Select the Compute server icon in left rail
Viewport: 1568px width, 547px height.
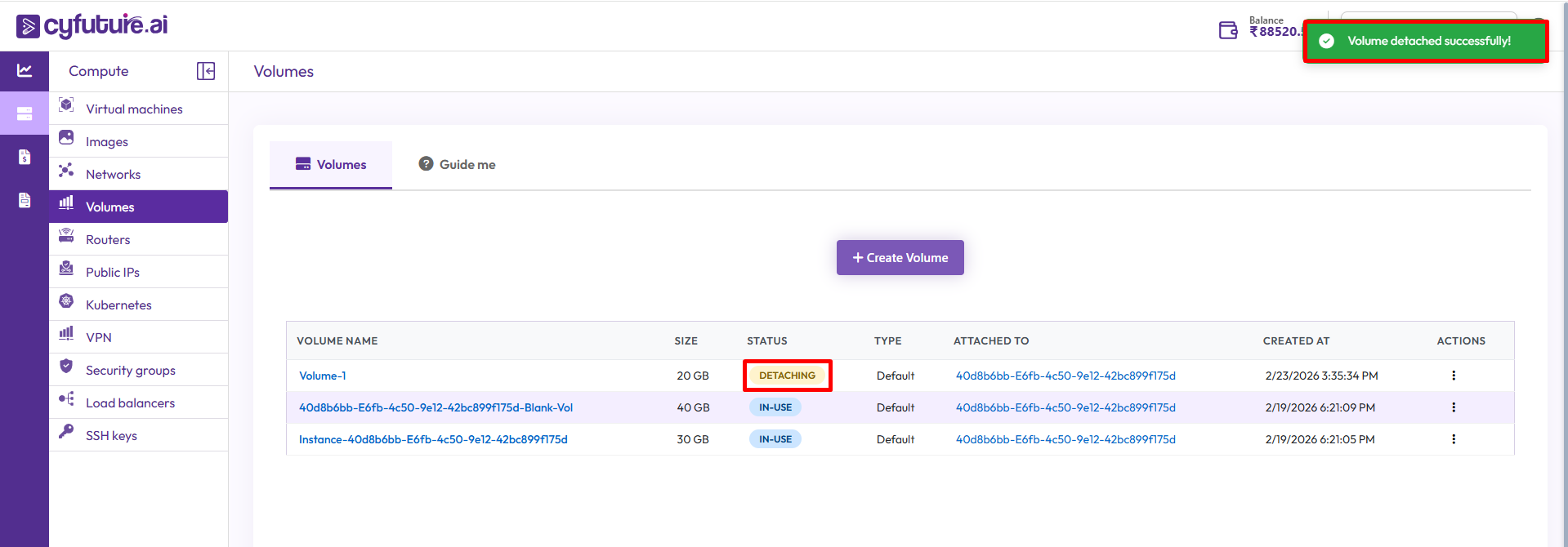click(x=25, y=113)
